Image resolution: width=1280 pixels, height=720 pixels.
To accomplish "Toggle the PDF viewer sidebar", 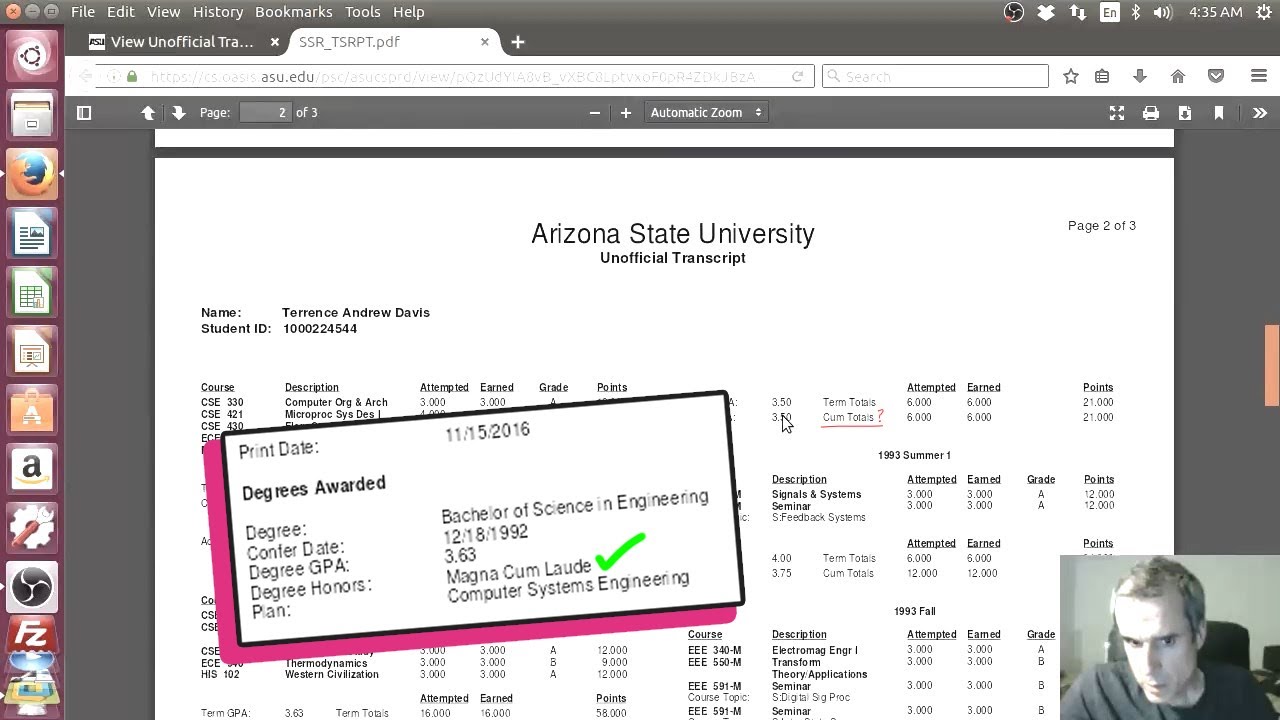I will pos(84,113).
